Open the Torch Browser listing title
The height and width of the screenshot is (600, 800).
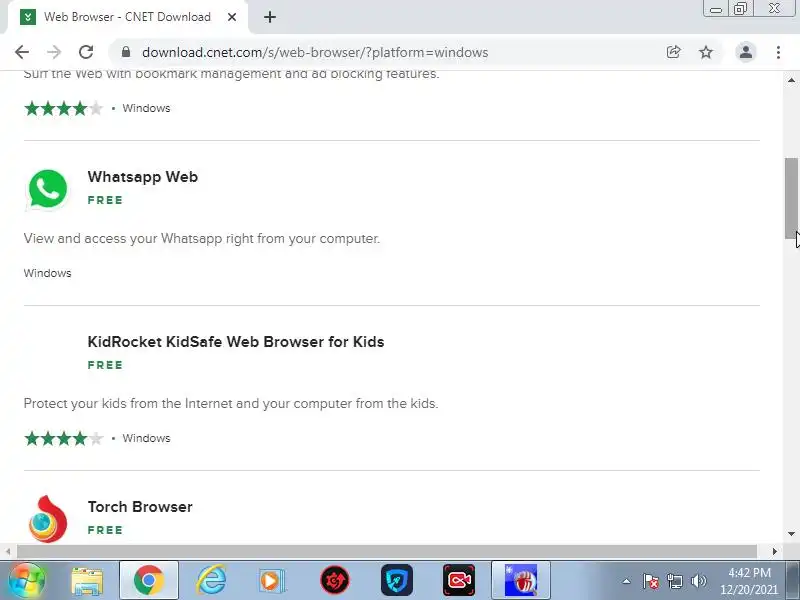pos(140,507)
